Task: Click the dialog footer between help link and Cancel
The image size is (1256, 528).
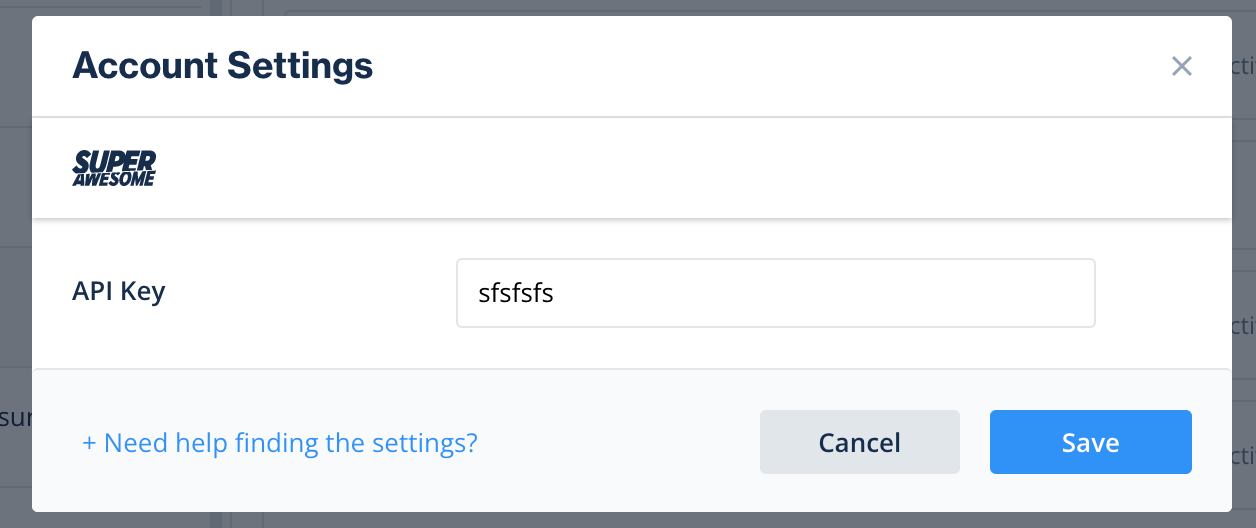Action: tap(620, 442)
